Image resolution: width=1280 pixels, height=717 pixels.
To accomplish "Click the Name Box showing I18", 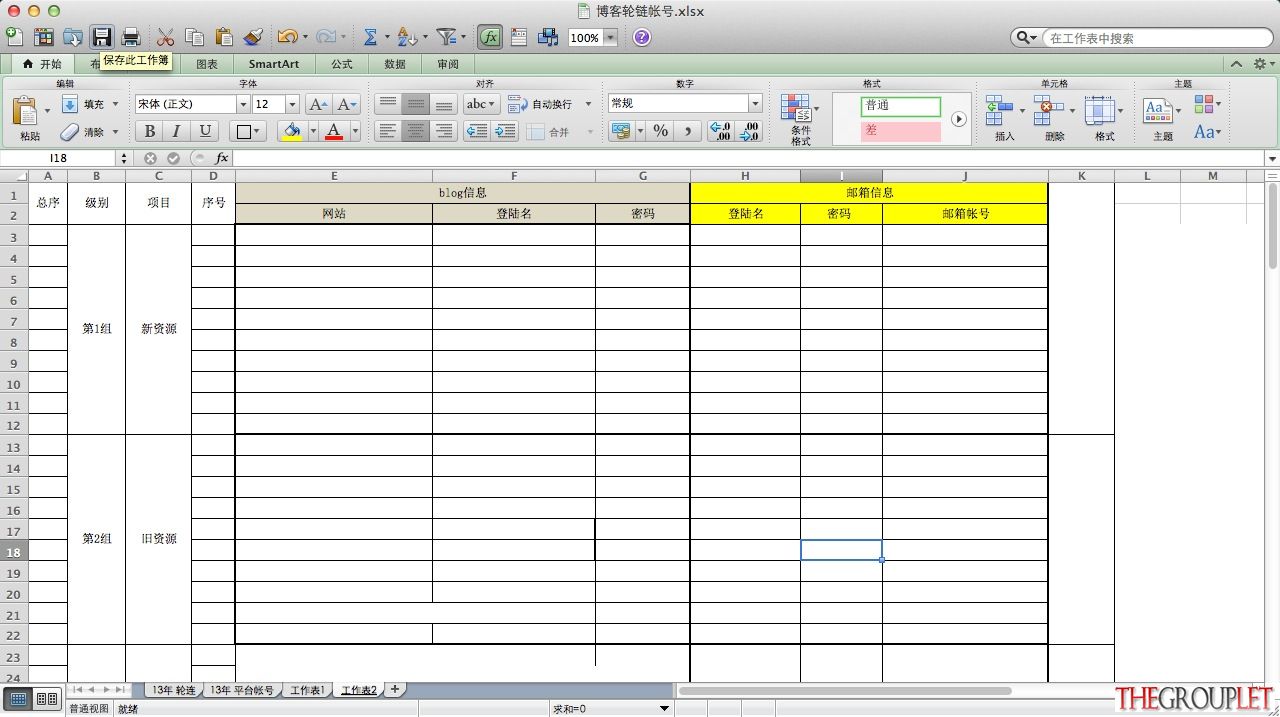I will [x=58, y=158].
